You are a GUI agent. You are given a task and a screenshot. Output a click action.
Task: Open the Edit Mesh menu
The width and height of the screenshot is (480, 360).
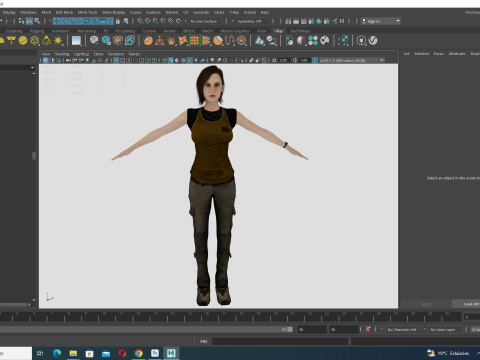(64, 12)
